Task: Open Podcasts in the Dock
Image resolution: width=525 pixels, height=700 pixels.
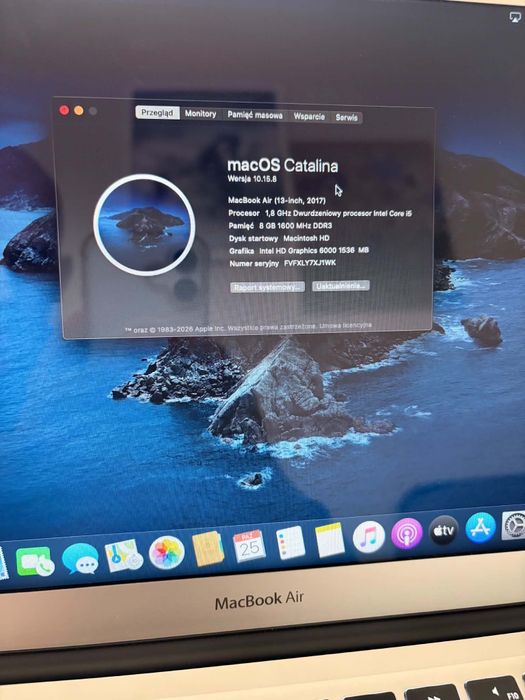Action: point(407,533)
